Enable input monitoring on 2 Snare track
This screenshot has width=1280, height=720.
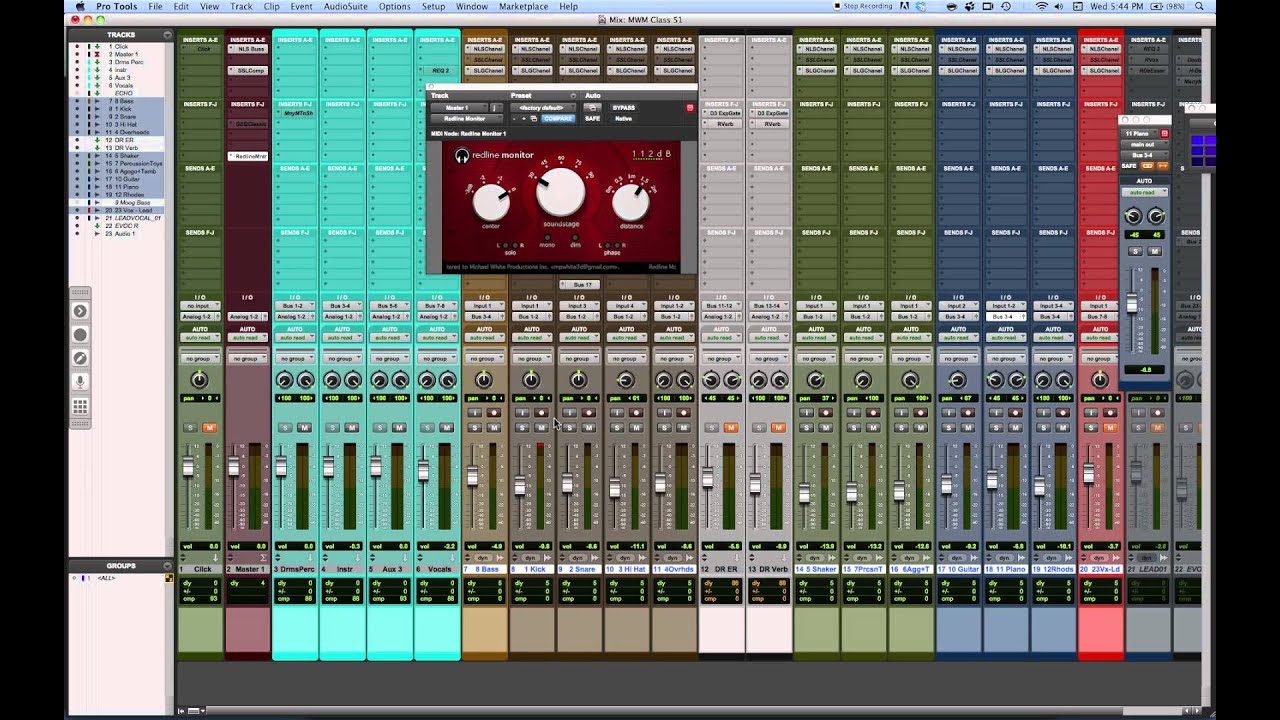pos(570,413)
